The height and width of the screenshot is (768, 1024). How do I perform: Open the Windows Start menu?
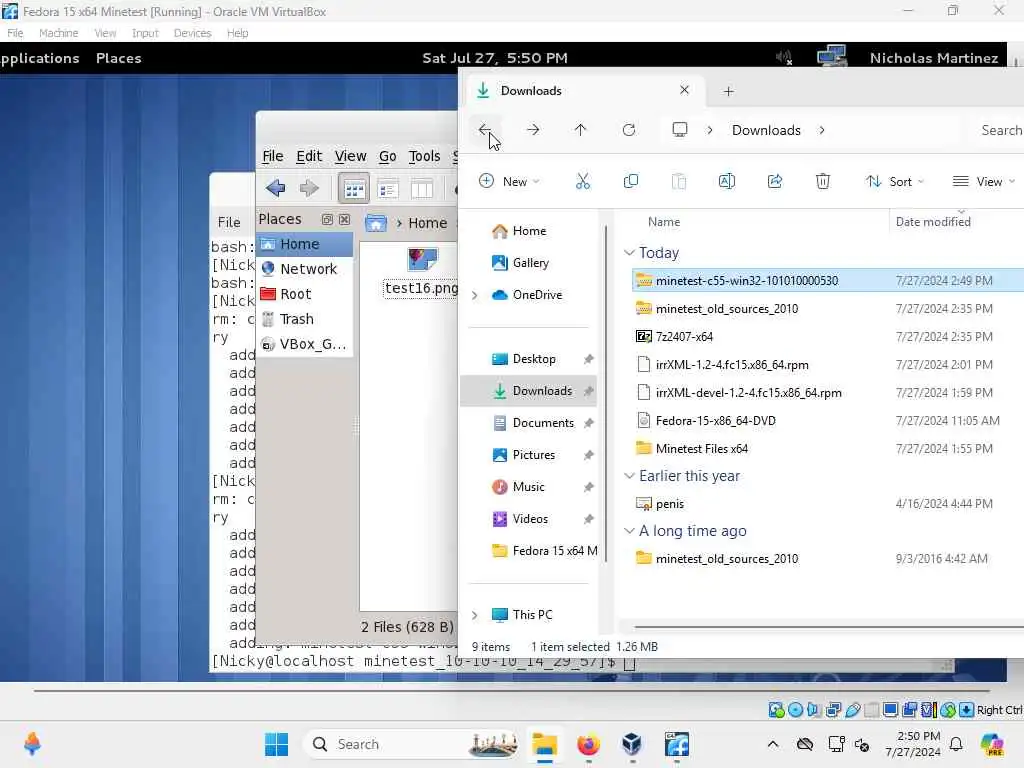(276, 744)
